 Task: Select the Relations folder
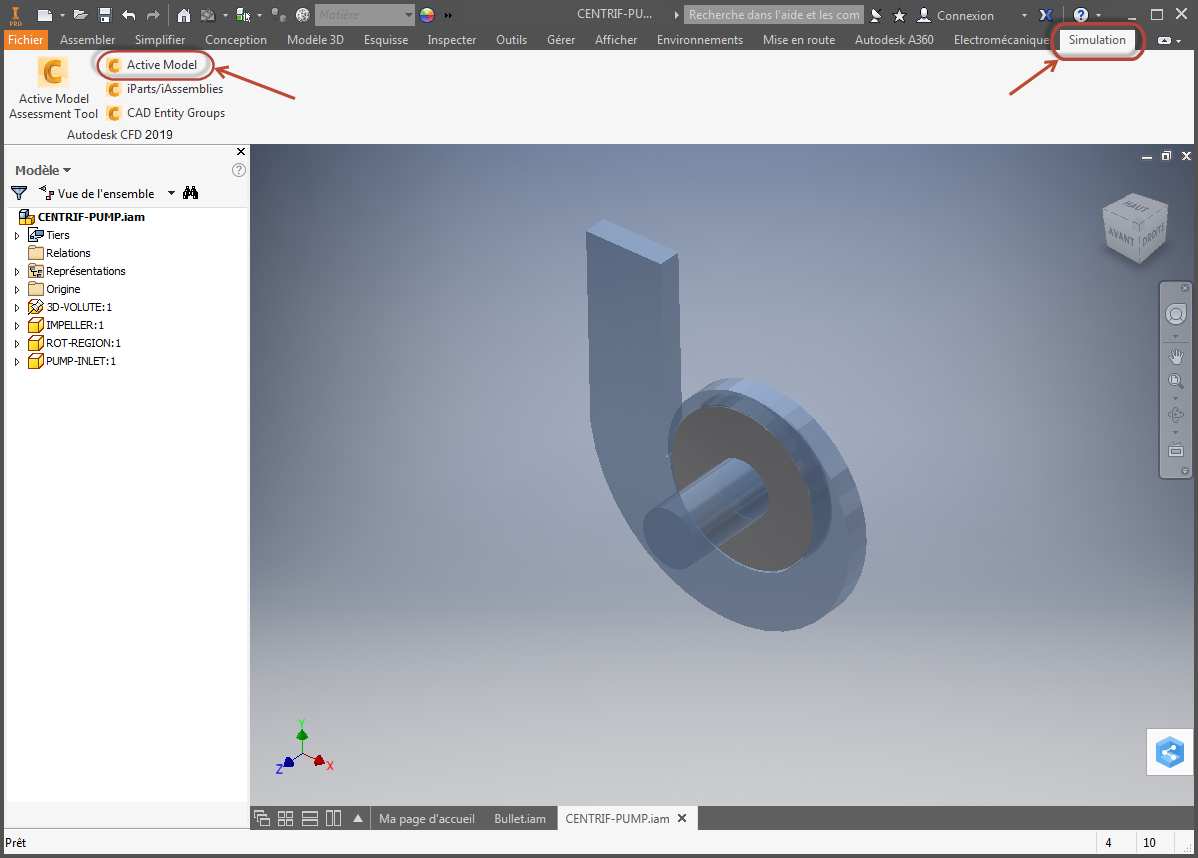[59, 253]
